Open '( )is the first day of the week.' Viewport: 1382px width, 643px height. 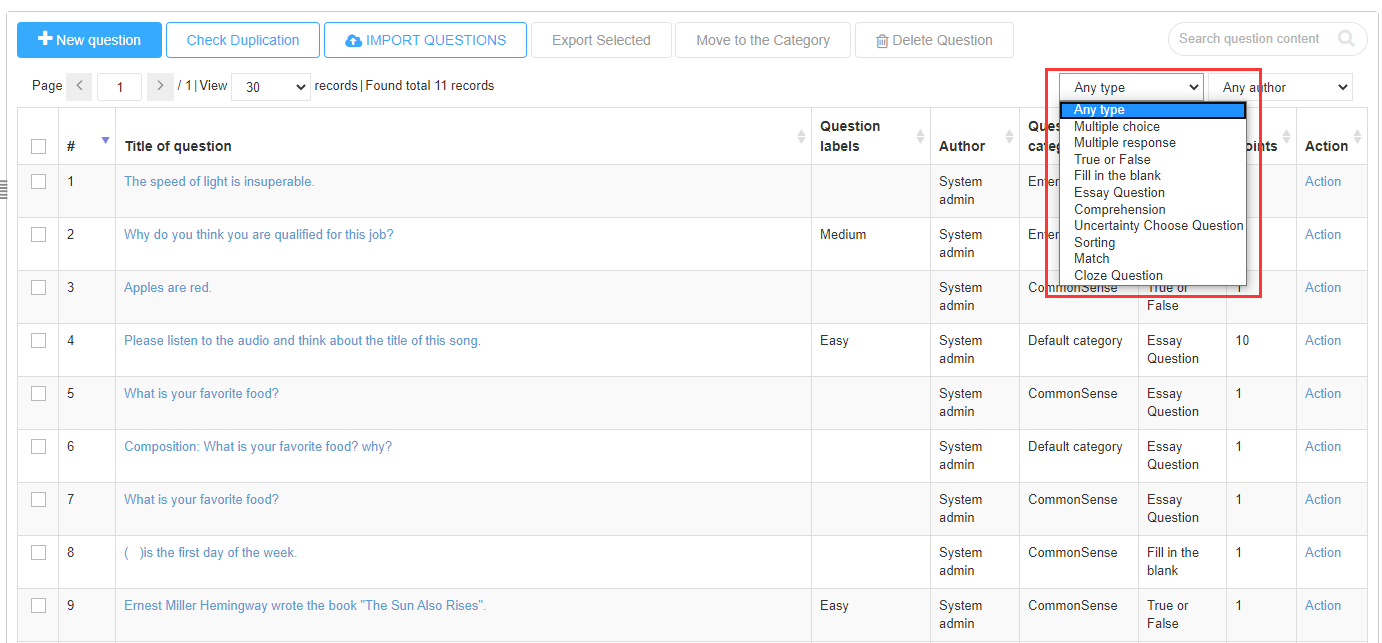coord(210,553)
